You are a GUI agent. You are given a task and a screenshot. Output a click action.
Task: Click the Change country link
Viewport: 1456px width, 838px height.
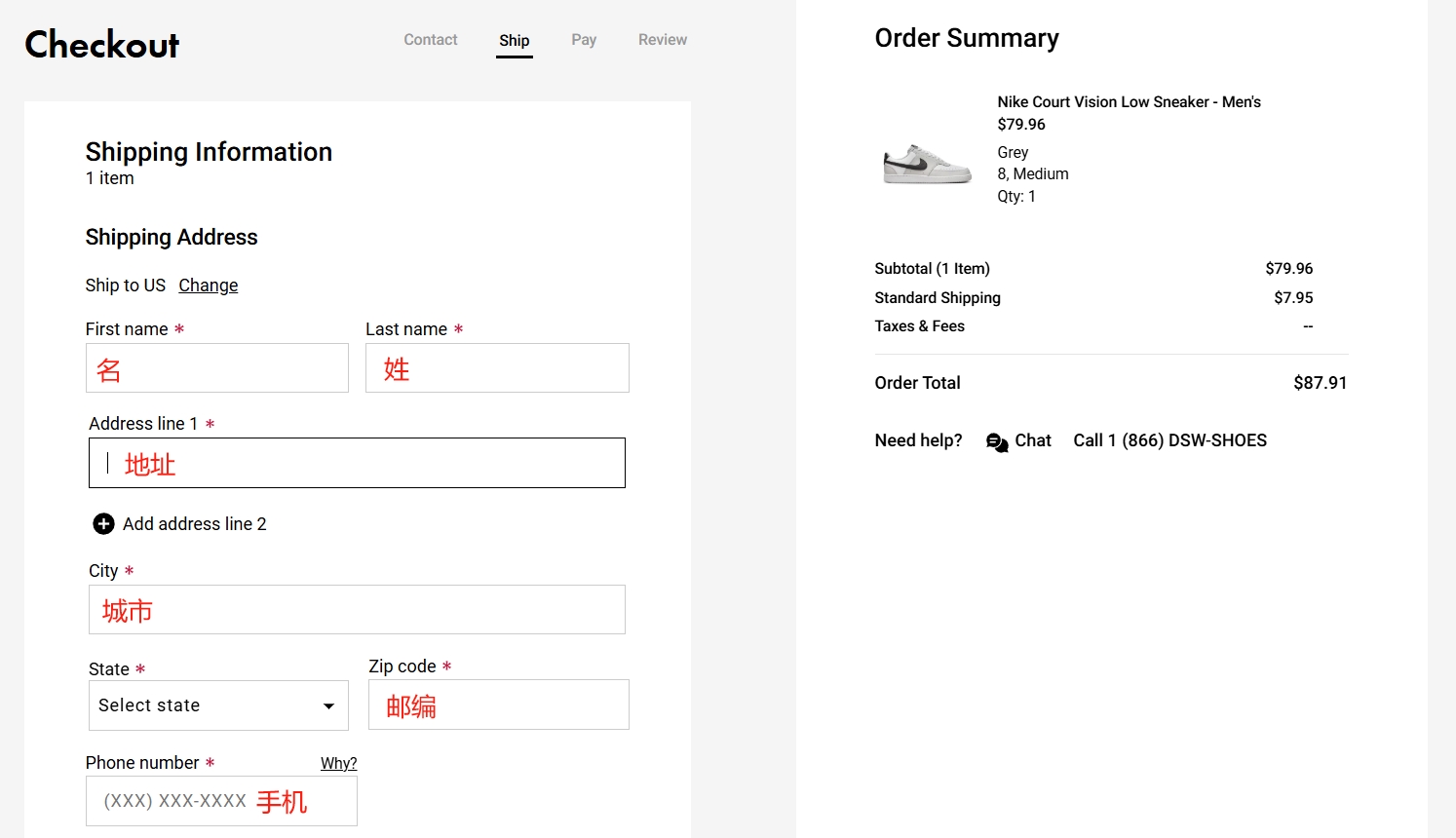208,286
